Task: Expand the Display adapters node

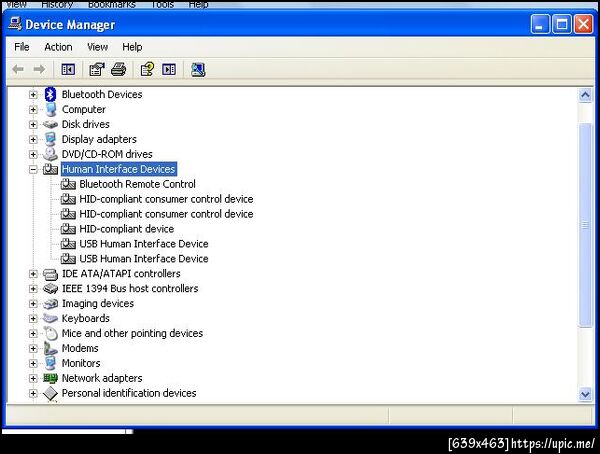Action: click(x=33, y=139)
